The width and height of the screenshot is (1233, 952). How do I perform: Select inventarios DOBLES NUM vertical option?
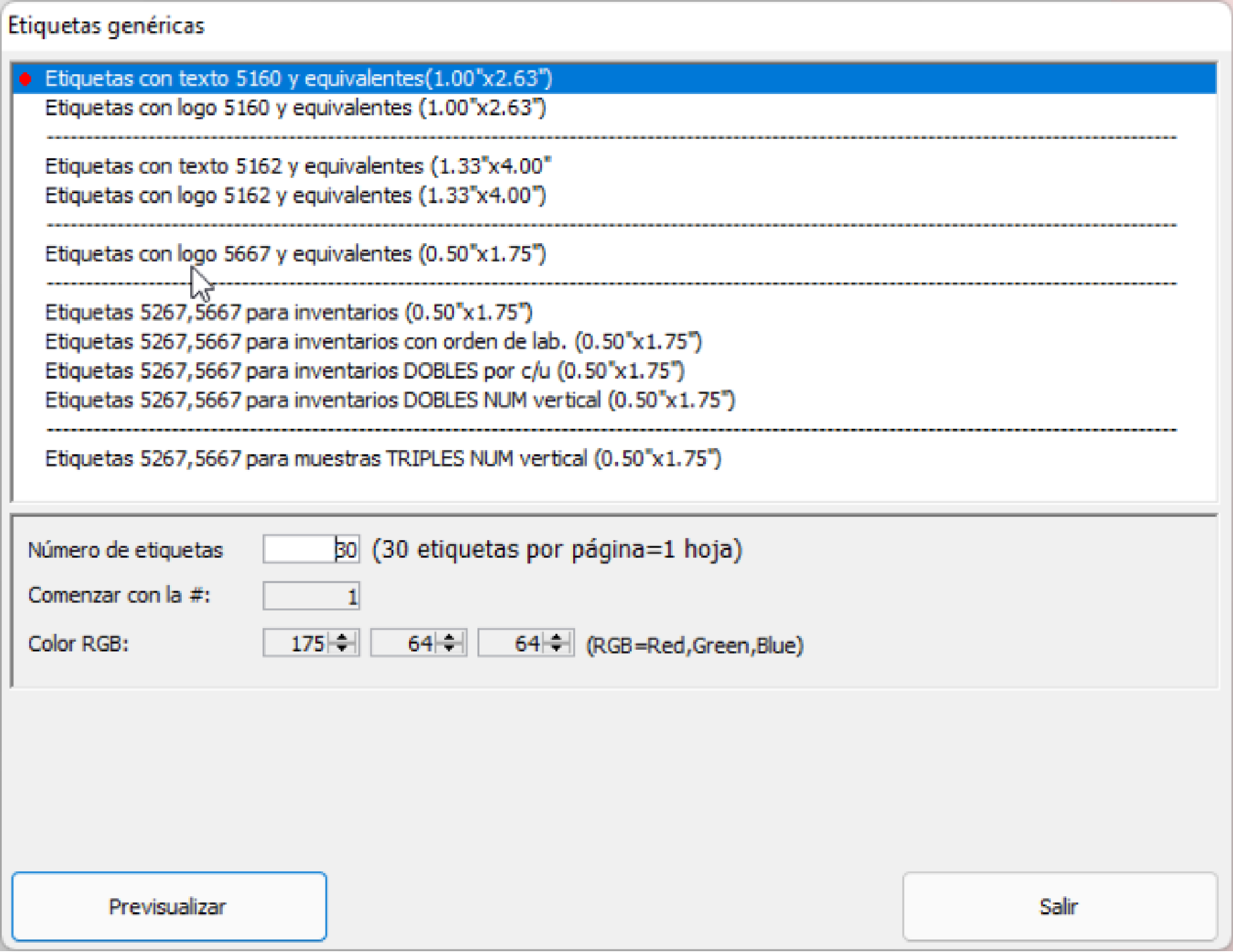(x=390, y=400)
